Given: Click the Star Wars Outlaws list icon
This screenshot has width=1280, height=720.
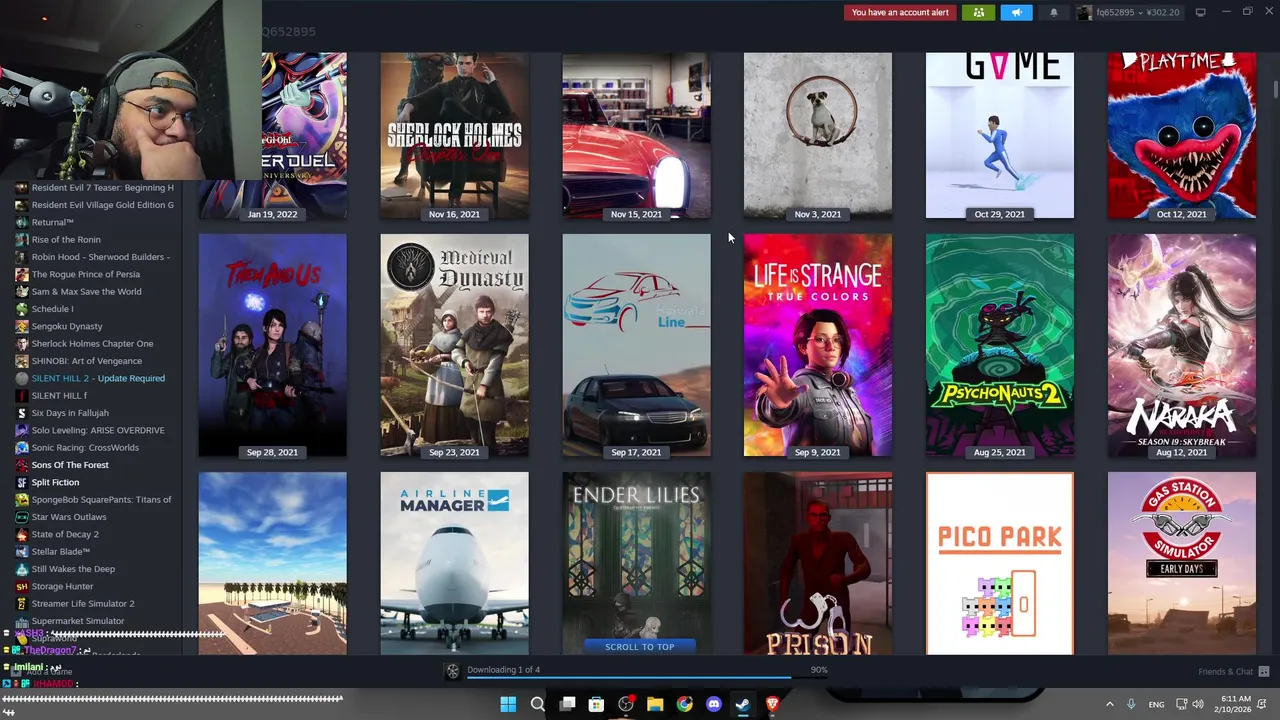Looking at the screenshot, I should pyautogui.click(x=22, y=517).
